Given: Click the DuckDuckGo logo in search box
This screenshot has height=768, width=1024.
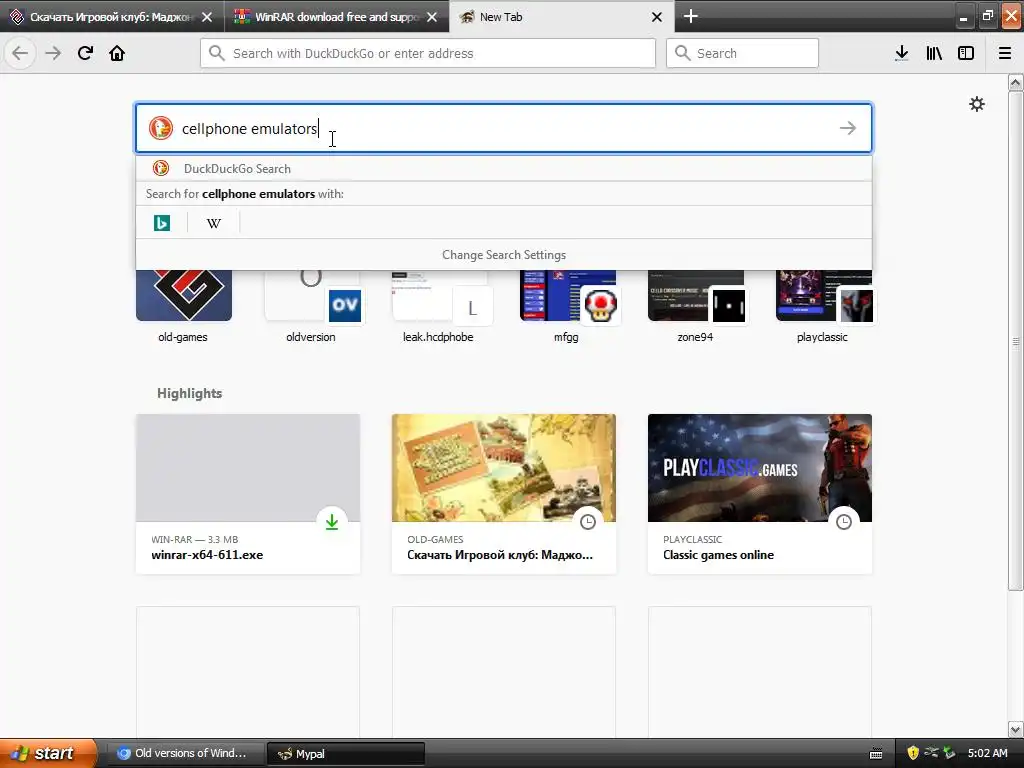Looking at the screenshot, I should click(161, 128).
